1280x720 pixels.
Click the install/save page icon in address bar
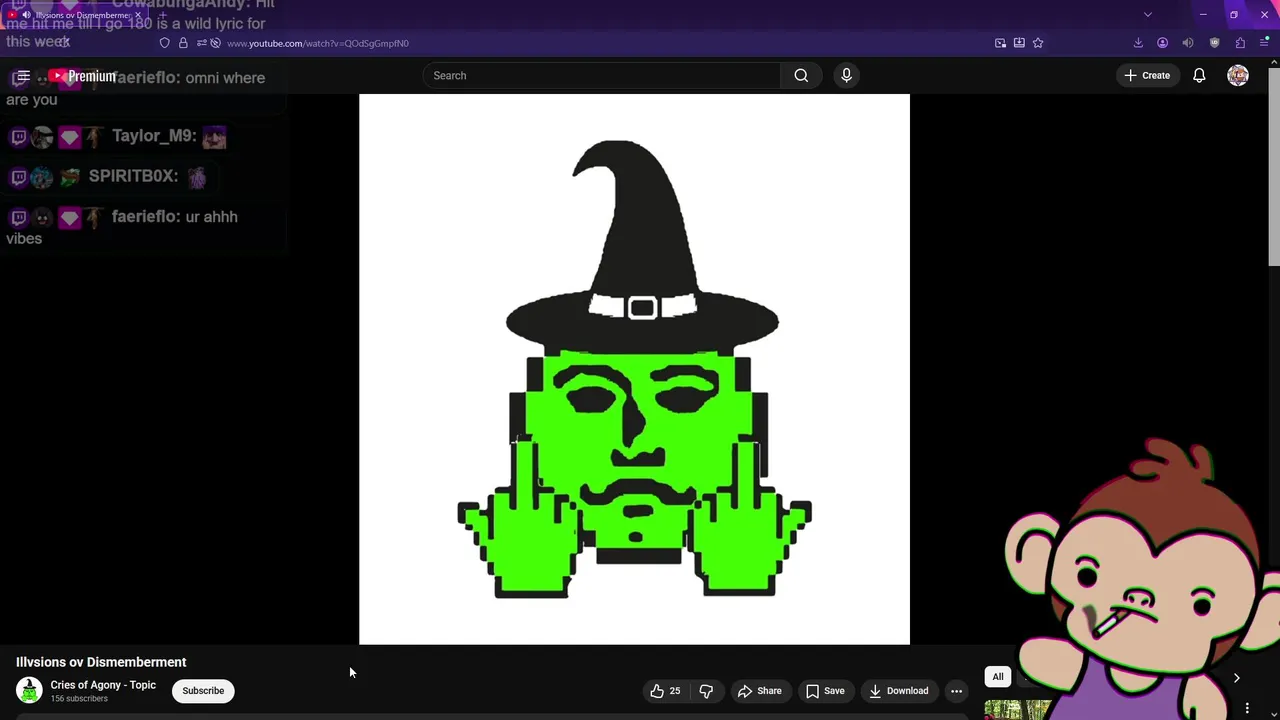[x=1019, y=43]
